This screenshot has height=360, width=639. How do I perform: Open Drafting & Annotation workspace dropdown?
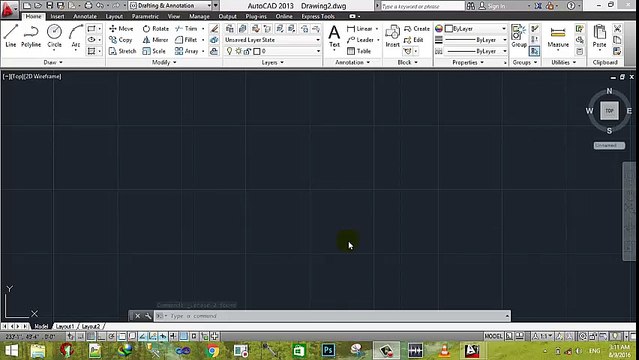[x=170, y=6]
